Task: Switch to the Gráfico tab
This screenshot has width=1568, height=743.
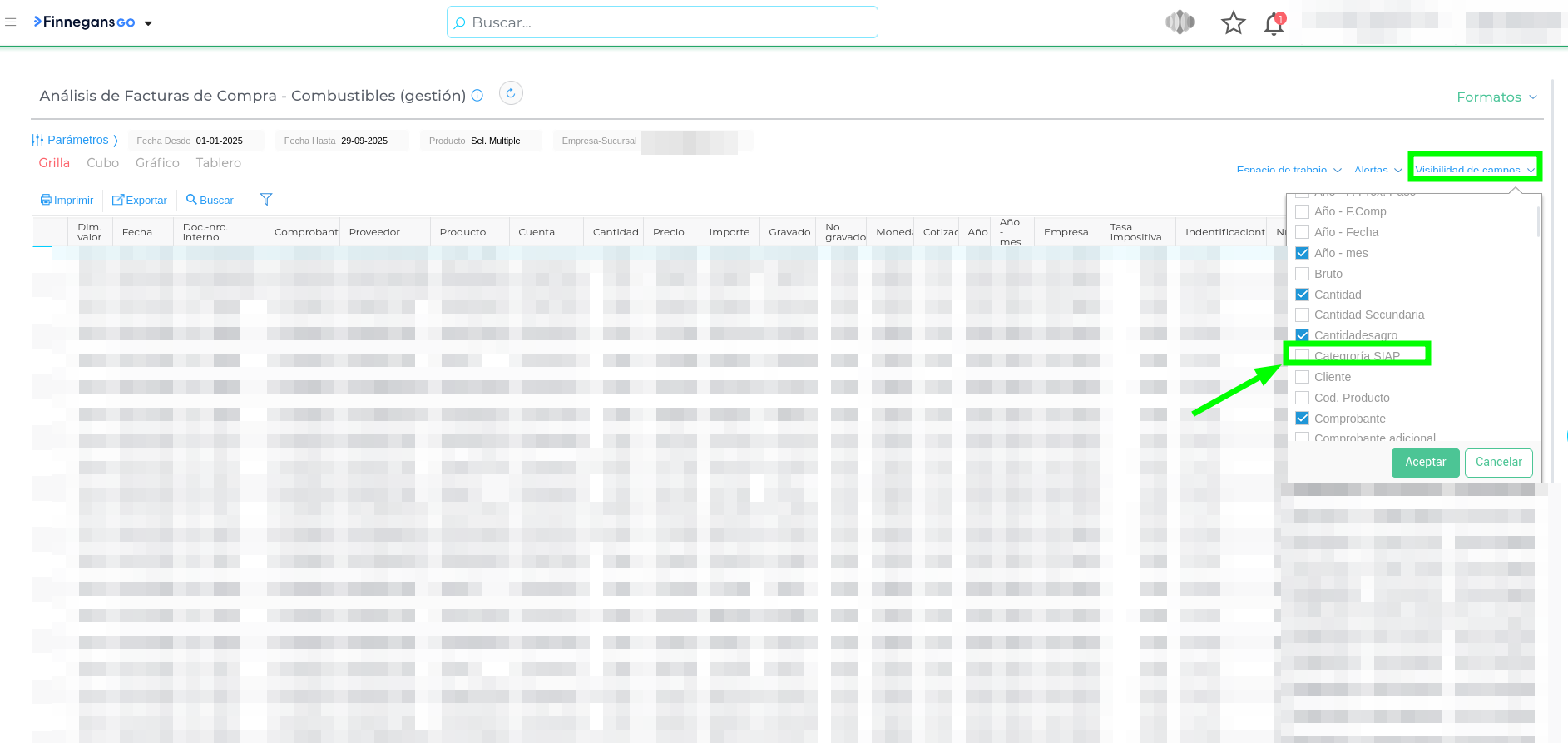Action: tap(157, 163)
